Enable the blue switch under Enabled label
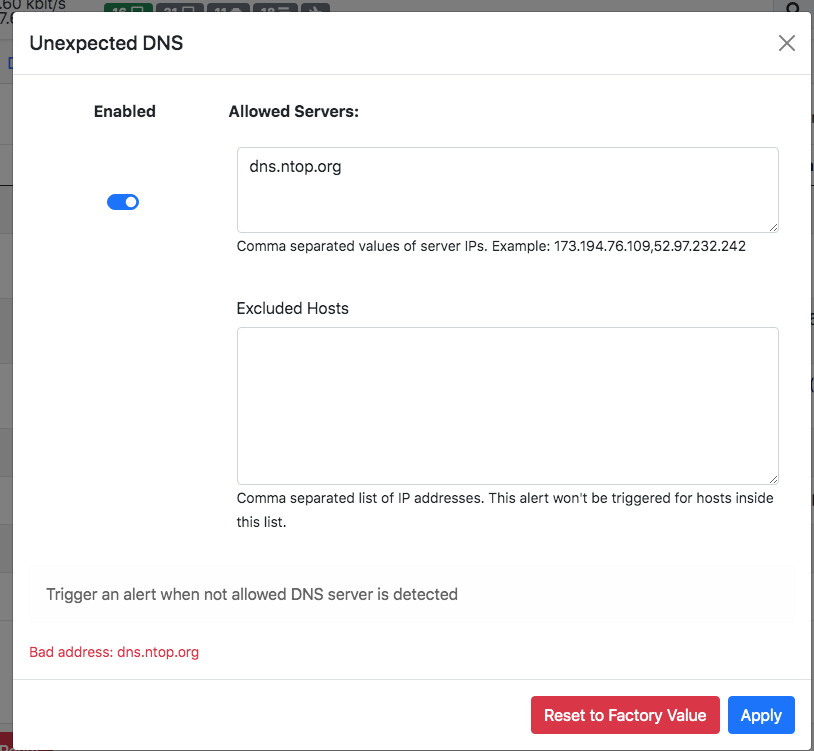 123,201
